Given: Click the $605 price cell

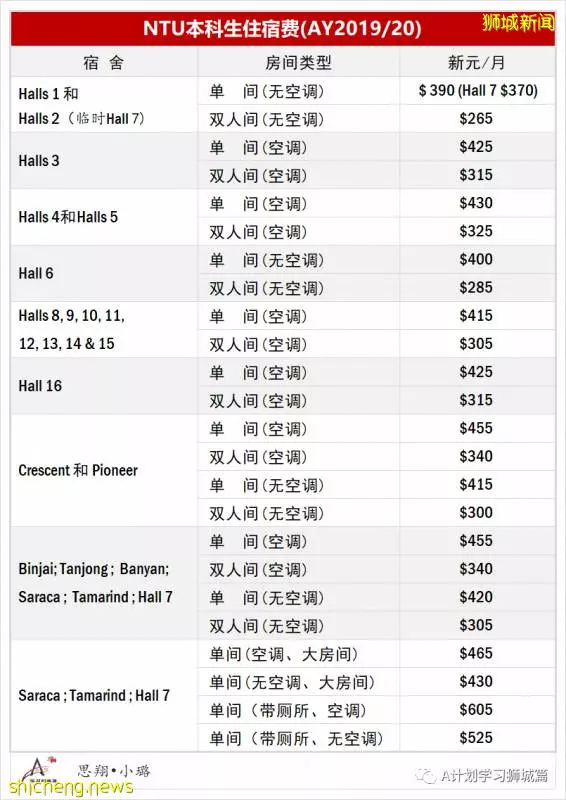Looking at the screenshot, I should point(477,709).
